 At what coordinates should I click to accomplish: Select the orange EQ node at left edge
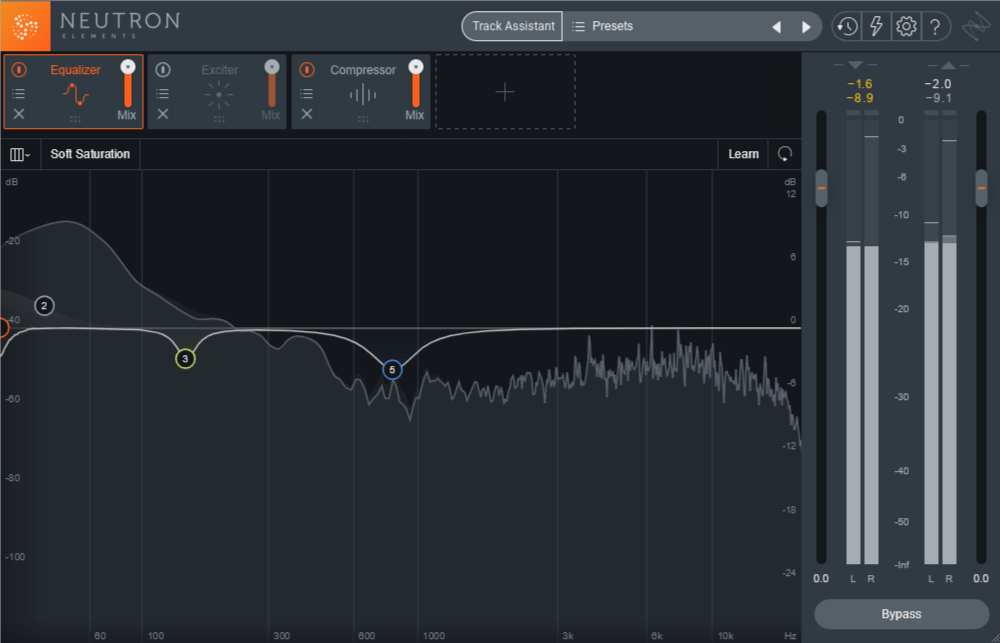tap(3, 328)
